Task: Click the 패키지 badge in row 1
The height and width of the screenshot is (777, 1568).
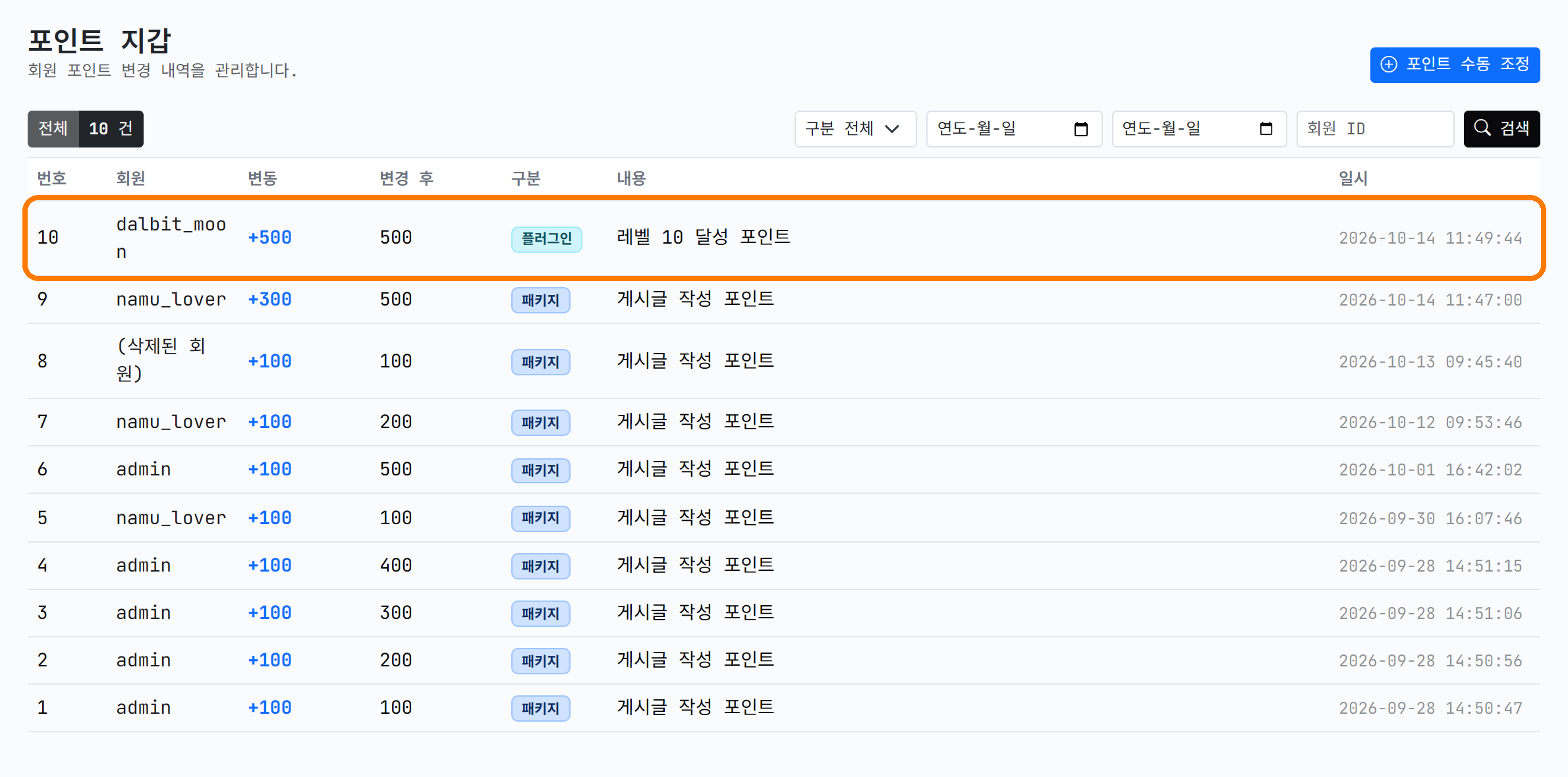Action: click(x=540, y=708)
